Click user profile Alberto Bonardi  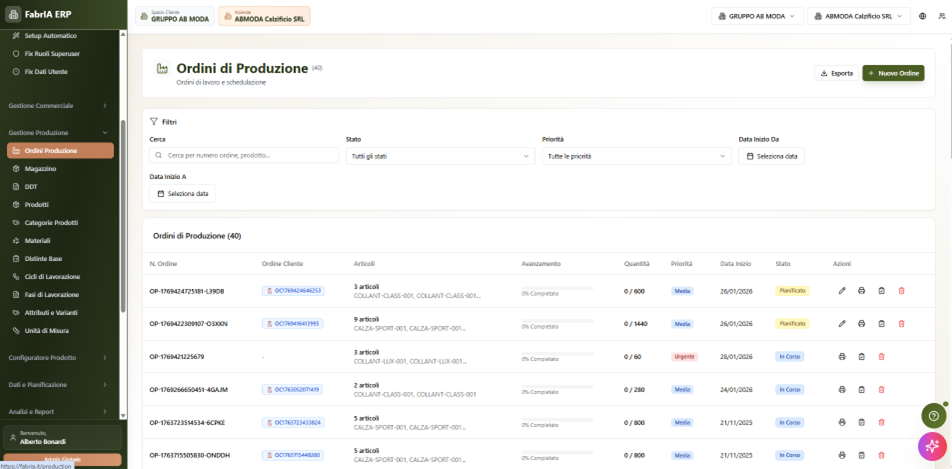point(63,437)
